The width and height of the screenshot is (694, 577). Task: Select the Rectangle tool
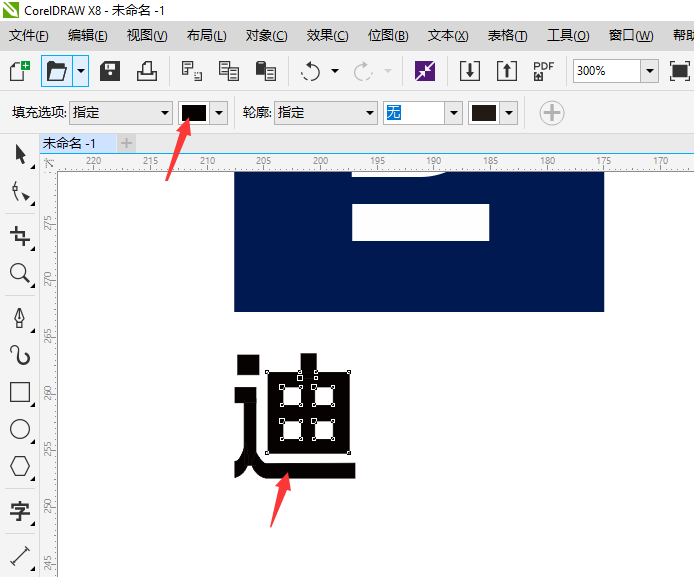pyautogui.click(x=20, y=392)
